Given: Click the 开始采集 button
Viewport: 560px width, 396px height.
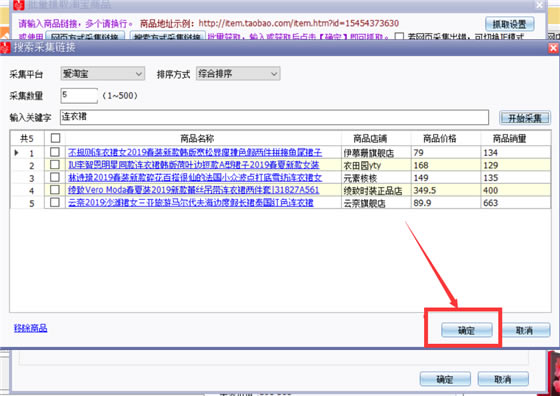Looking at the screenshot, I should click(x=525, y=118).
